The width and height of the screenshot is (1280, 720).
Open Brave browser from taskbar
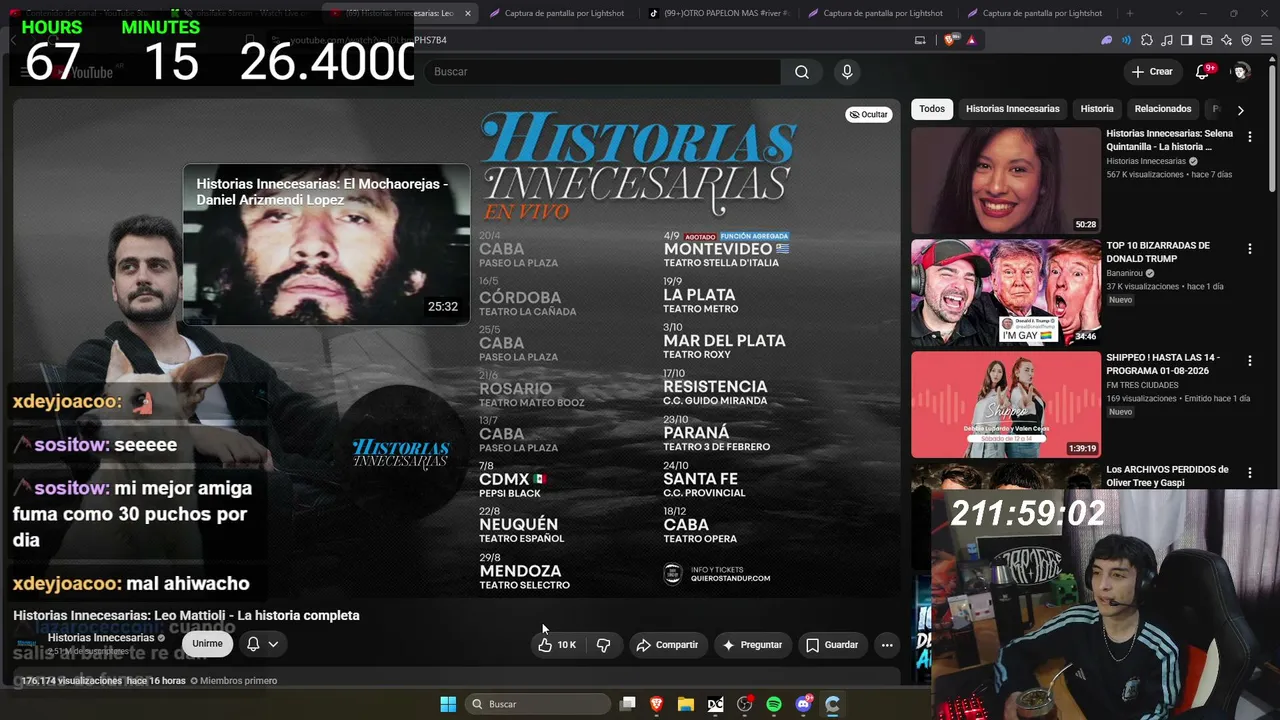(x=657, y=704)
